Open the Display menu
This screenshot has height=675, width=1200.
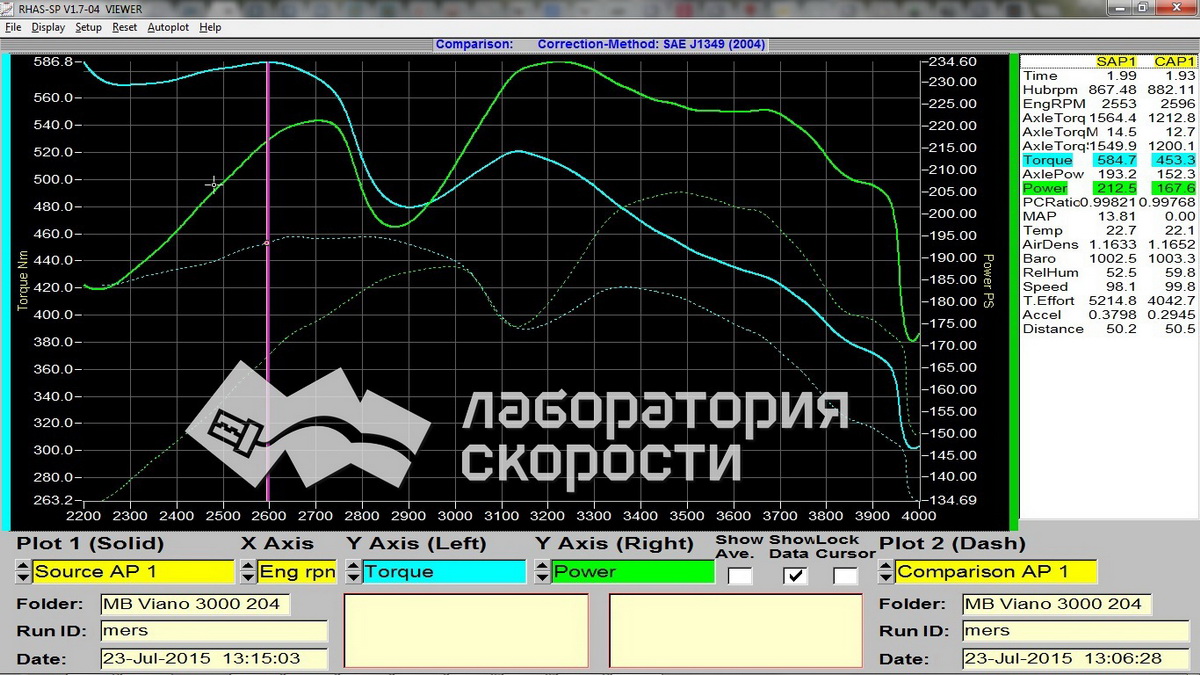point(48,27)
